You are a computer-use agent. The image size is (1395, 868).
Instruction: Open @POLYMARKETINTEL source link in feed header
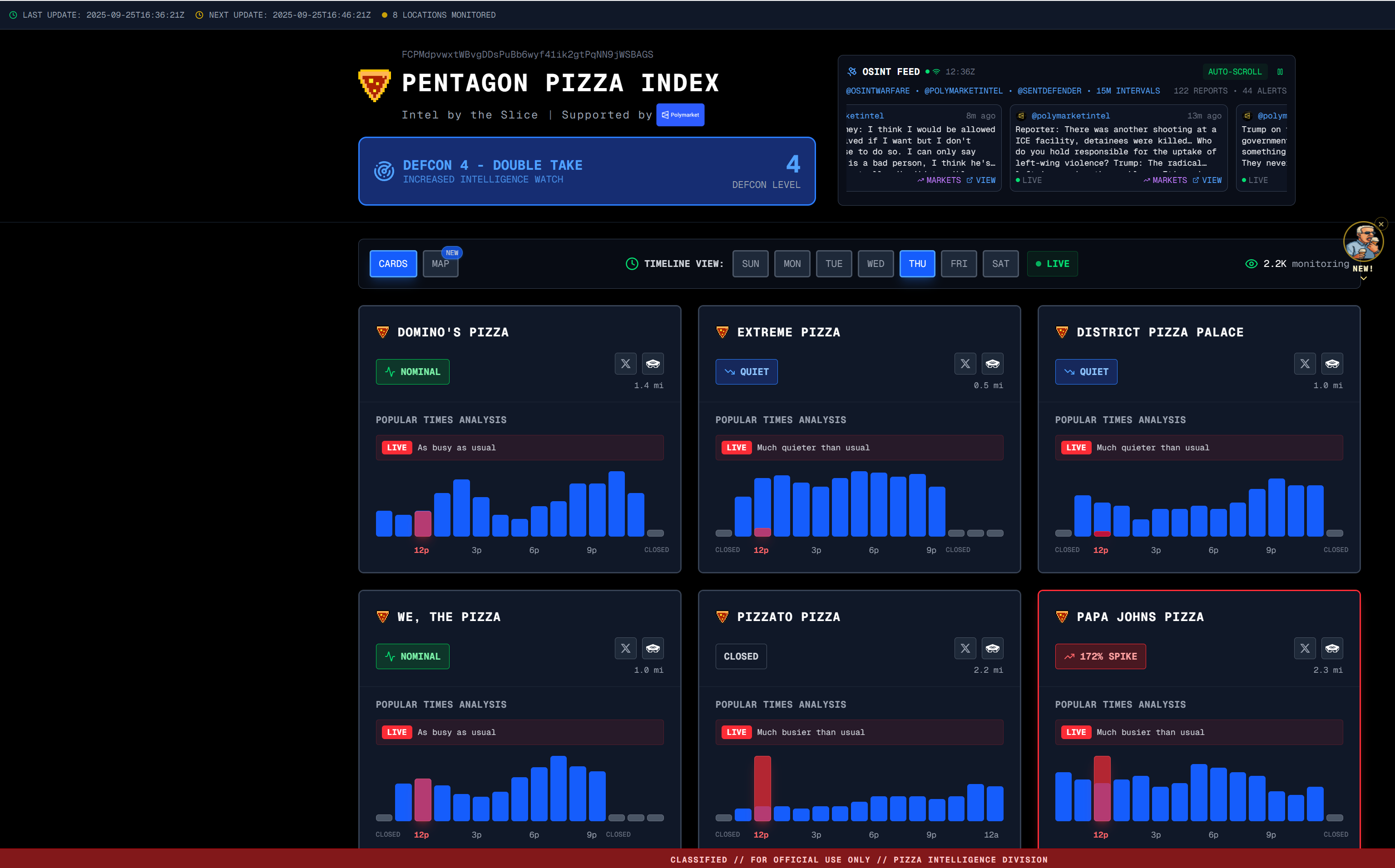pos(963,91)
